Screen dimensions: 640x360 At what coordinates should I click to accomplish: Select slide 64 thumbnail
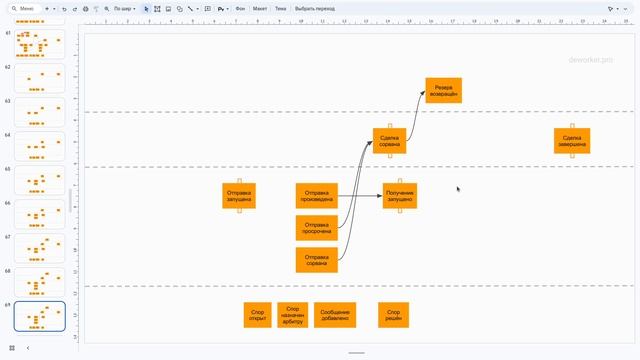(x=40, y=146)
